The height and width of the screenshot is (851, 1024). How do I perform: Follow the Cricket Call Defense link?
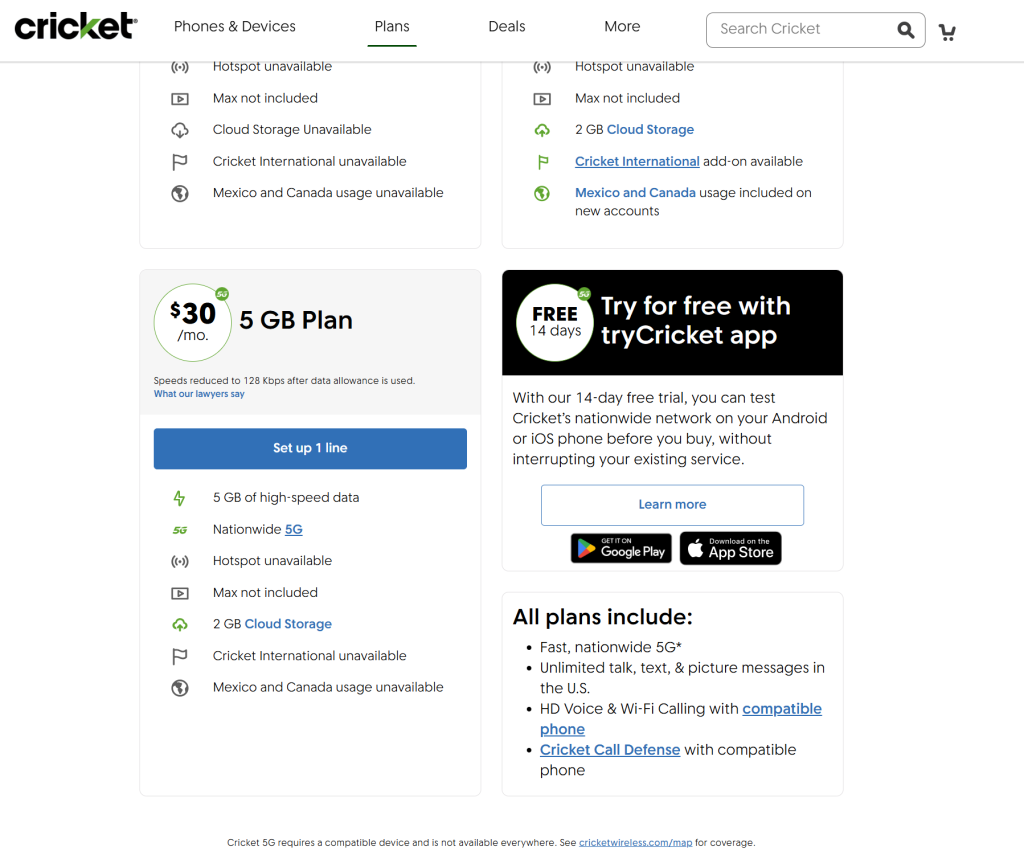click(610, 750)
